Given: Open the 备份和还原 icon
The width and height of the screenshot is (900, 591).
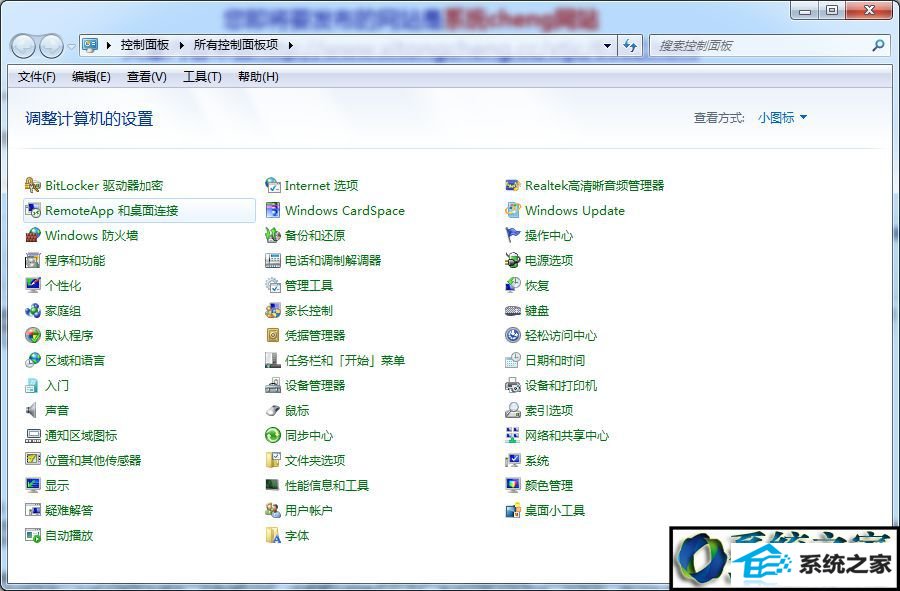Looking at the screenshot, I should (273, 235).
